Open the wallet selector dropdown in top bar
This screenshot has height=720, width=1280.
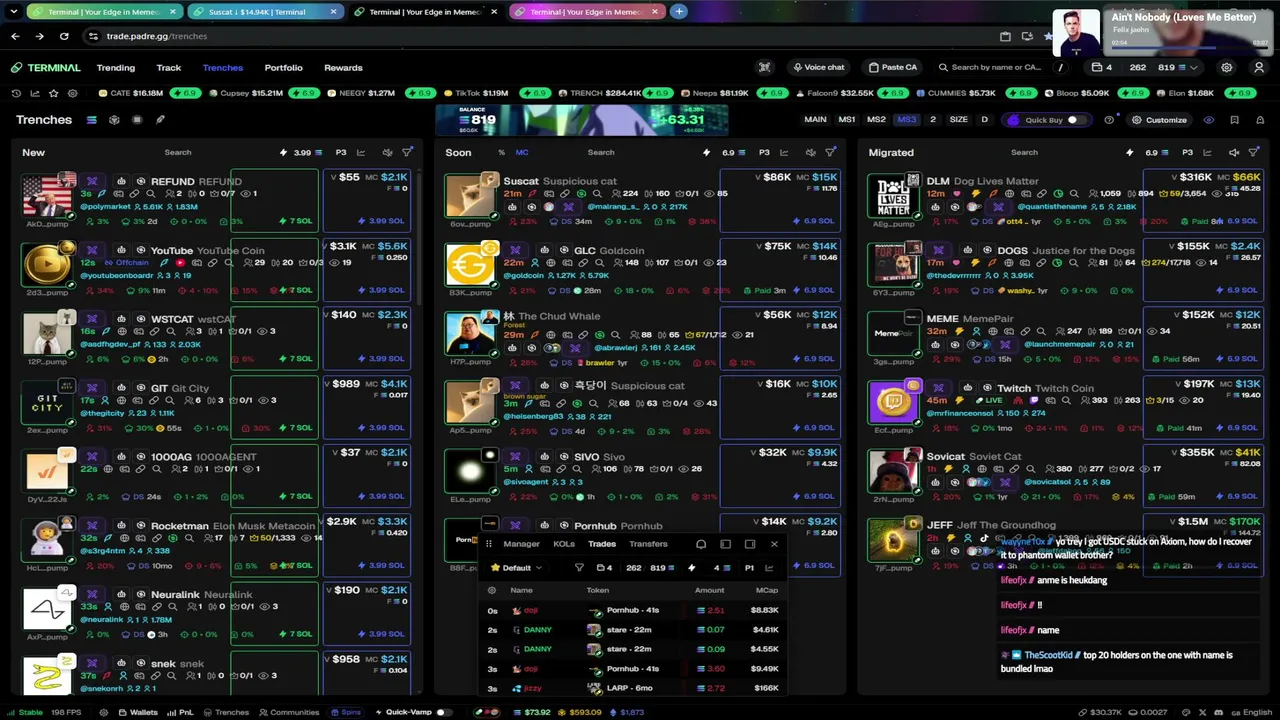(1145, 68)
